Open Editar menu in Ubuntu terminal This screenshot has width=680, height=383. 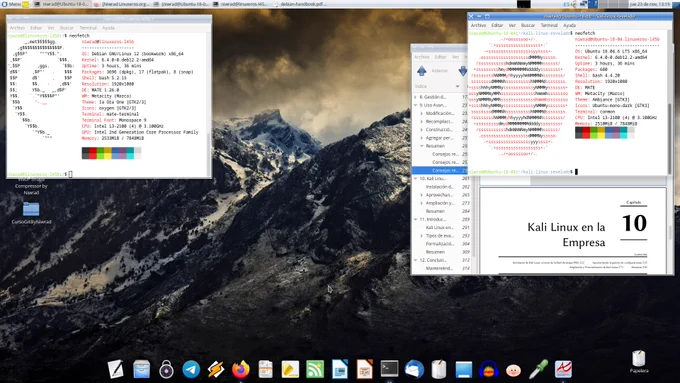[x=497, y=26]
